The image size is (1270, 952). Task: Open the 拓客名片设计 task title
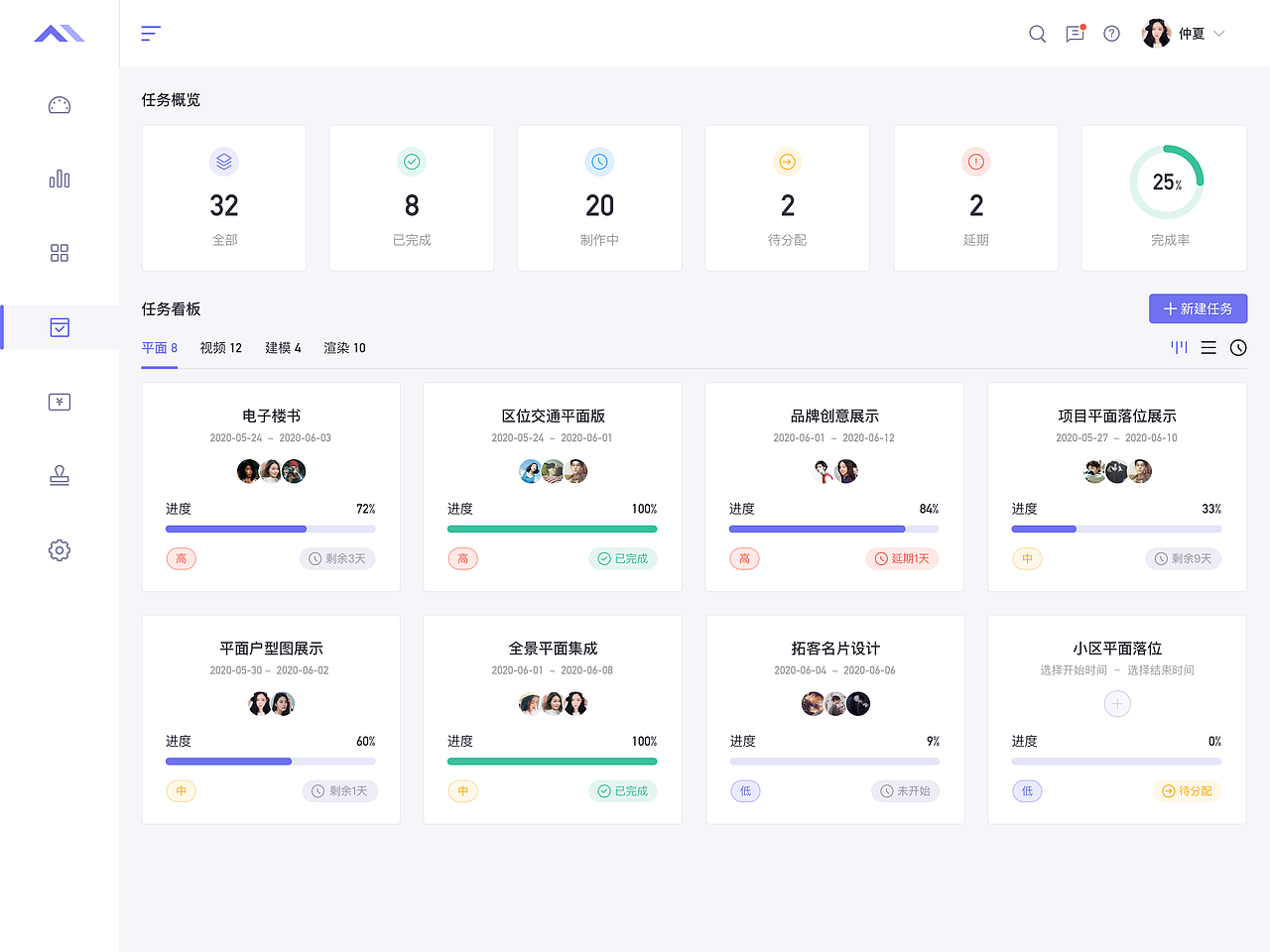(835, 649)
